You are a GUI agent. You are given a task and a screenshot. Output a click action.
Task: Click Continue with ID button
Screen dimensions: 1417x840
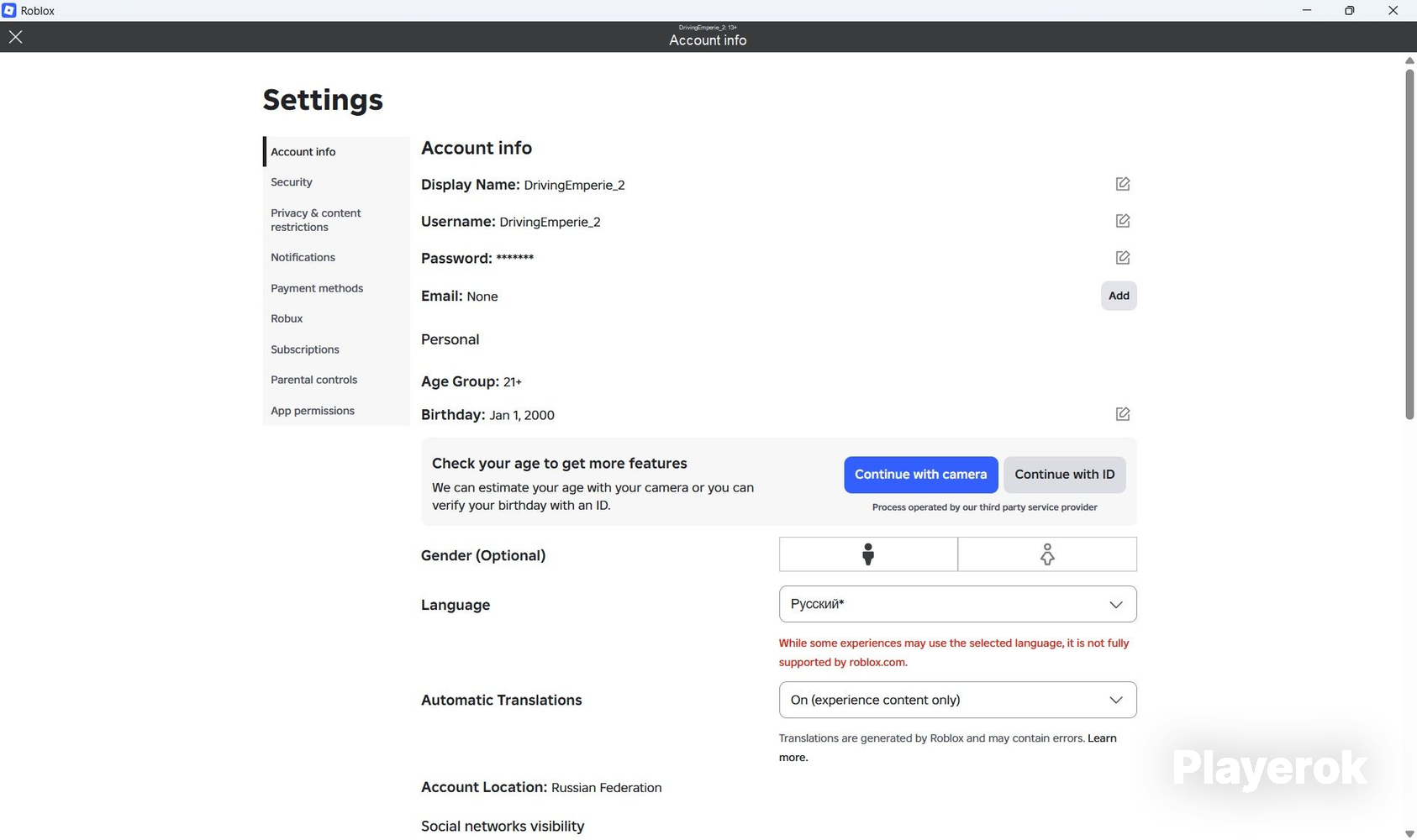pos(1064,475)
